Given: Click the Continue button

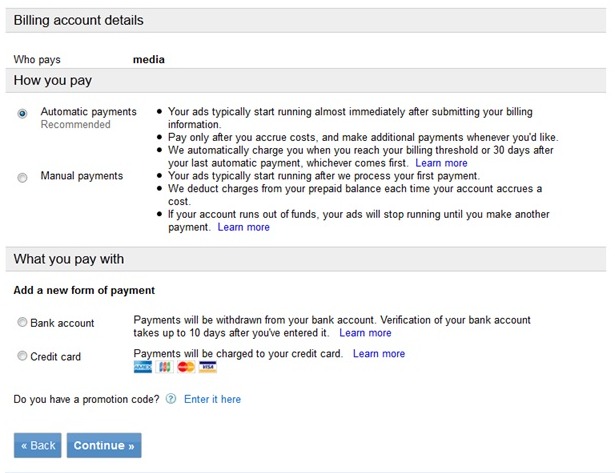Looking at the screenshot, I should (x=104, y=445).
